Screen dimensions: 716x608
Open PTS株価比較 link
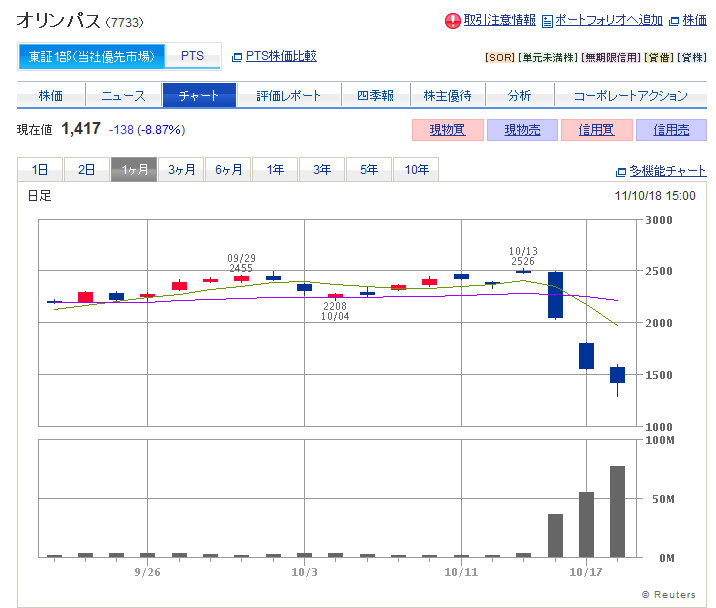pyautogui.click(x=281, y=56)
